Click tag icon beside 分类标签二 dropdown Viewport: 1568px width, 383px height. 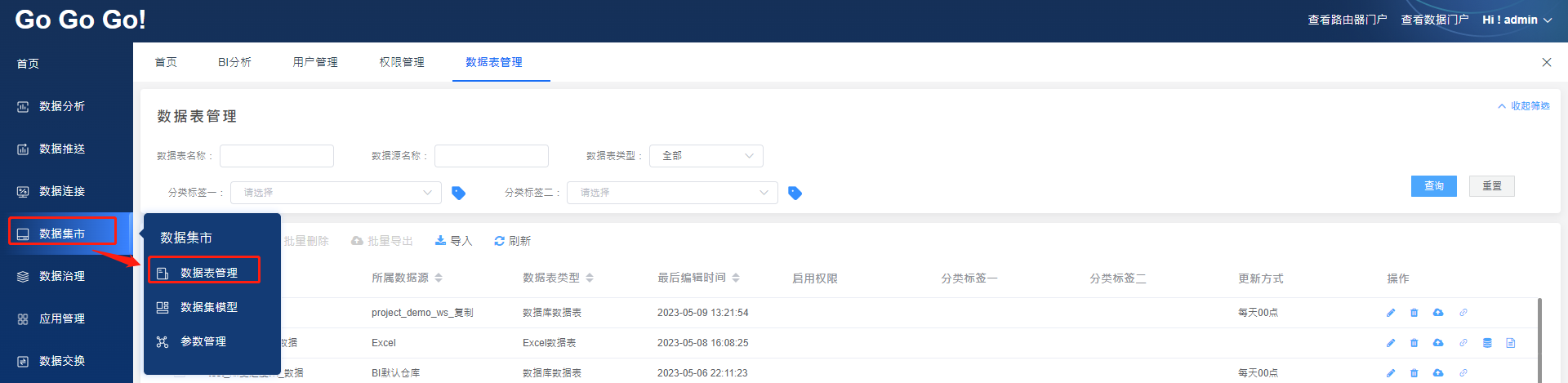tap(795, 193)
